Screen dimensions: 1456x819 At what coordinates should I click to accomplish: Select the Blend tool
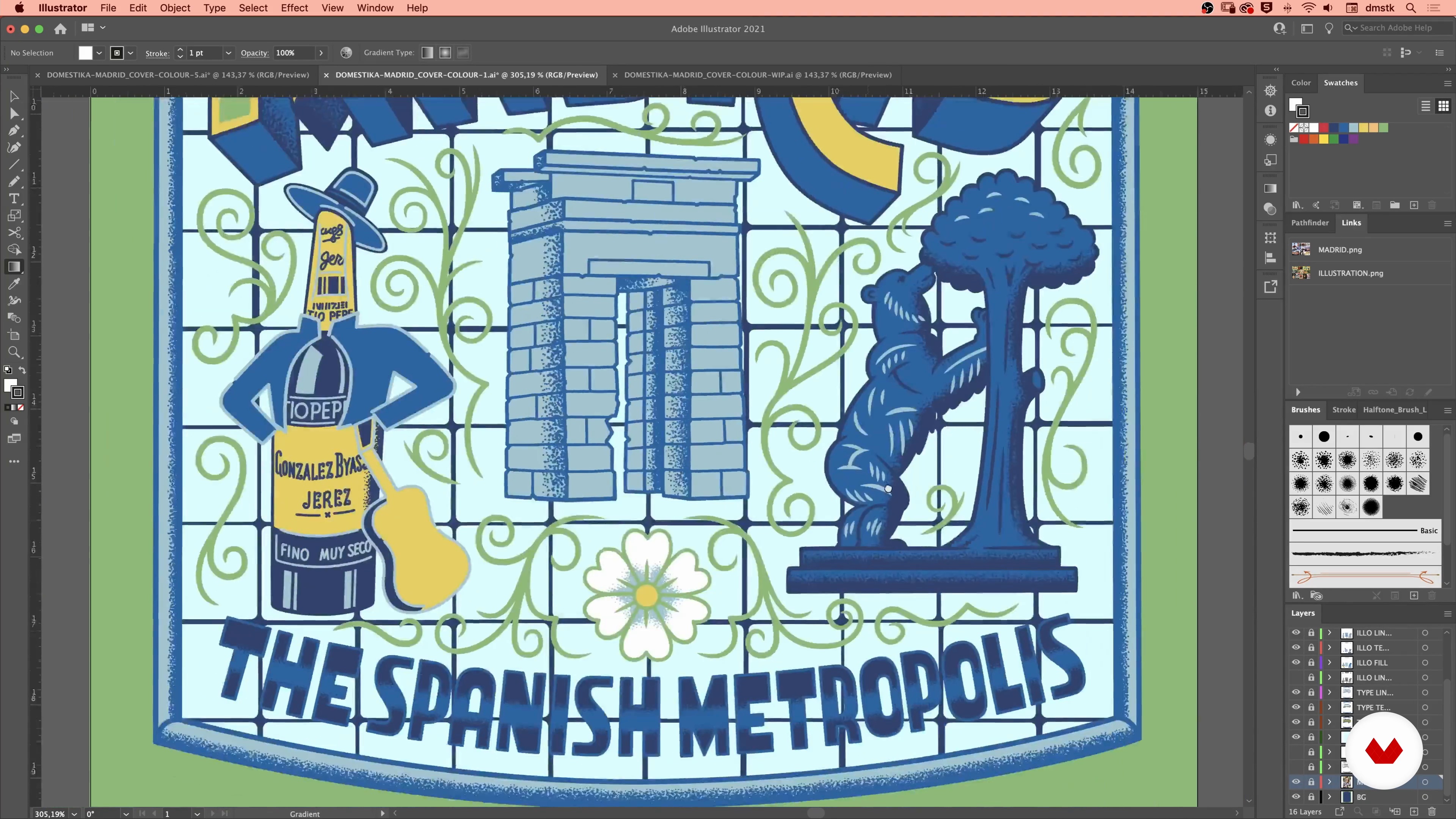pos(14,318)
